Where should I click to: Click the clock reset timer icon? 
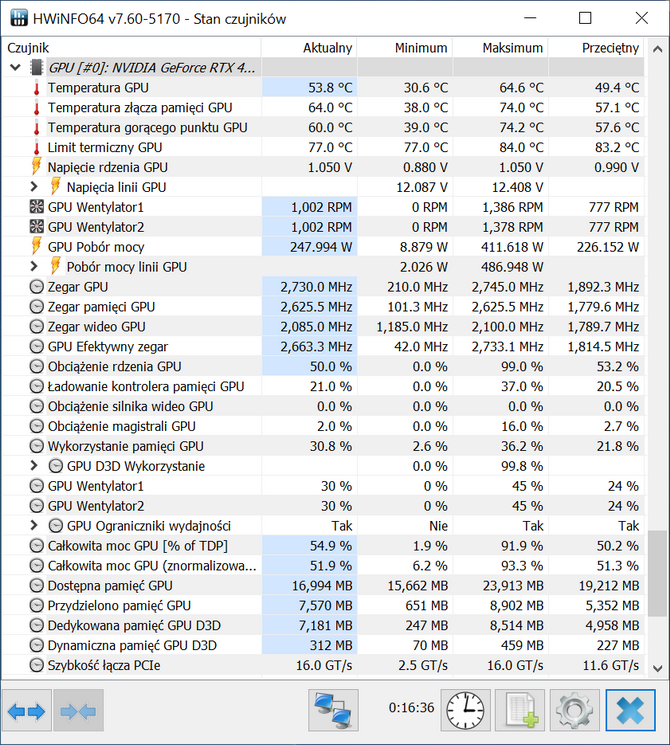[466, 711]
